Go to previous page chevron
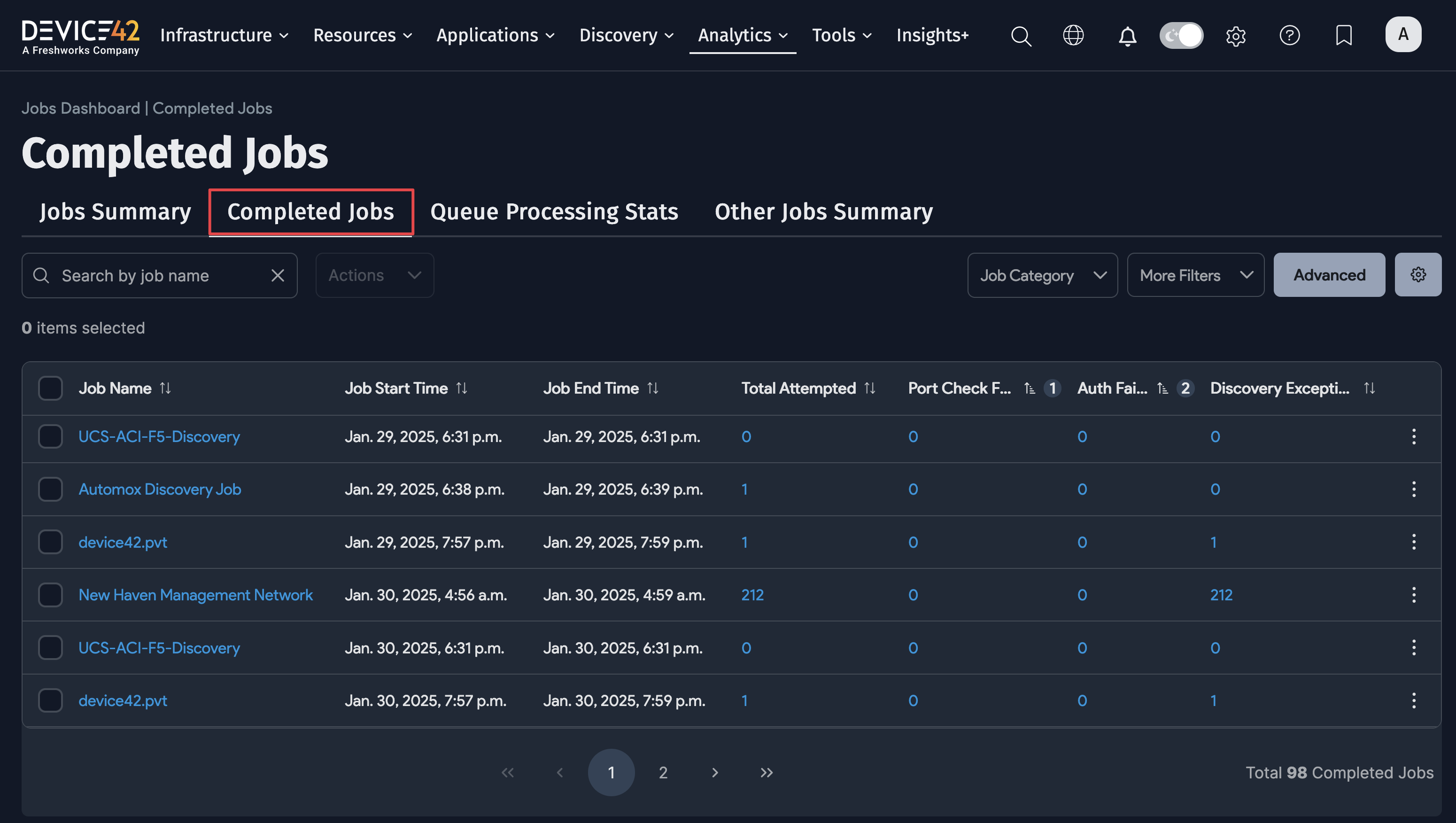Screen dimensions: 1456x823 559,772
